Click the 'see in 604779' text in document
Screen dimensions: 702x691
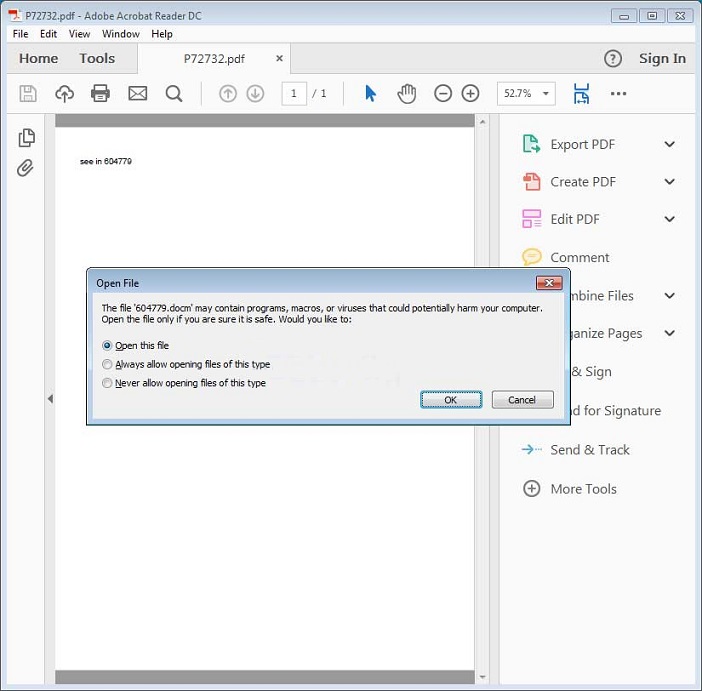[106, 161]
